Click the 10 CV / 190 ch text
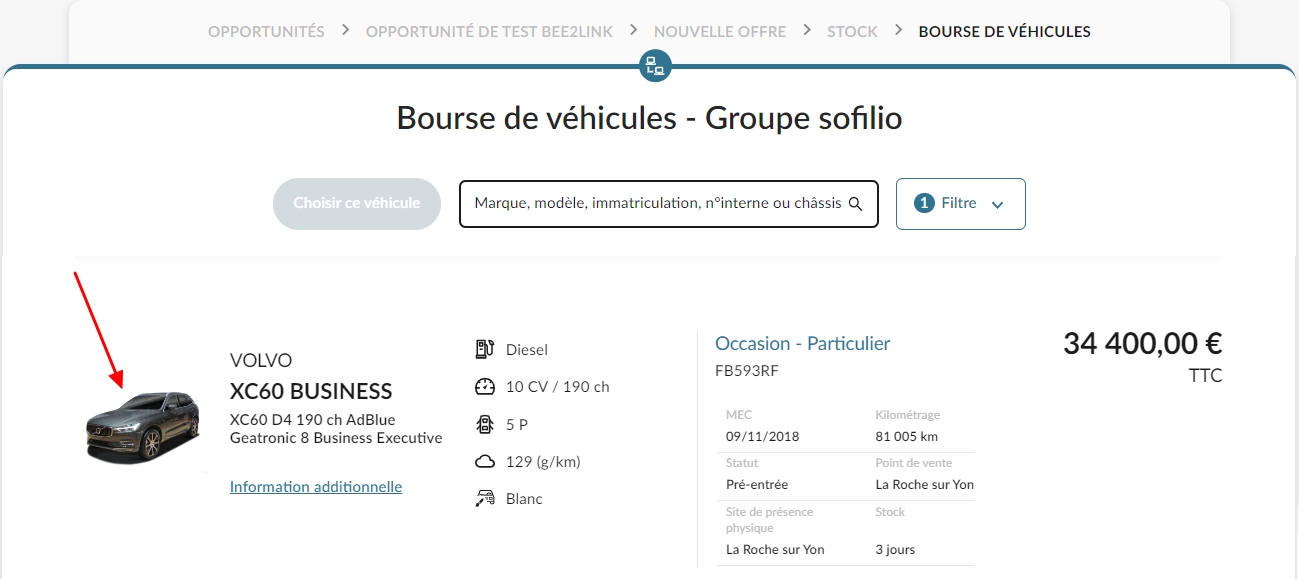 [x=558, y=387]
